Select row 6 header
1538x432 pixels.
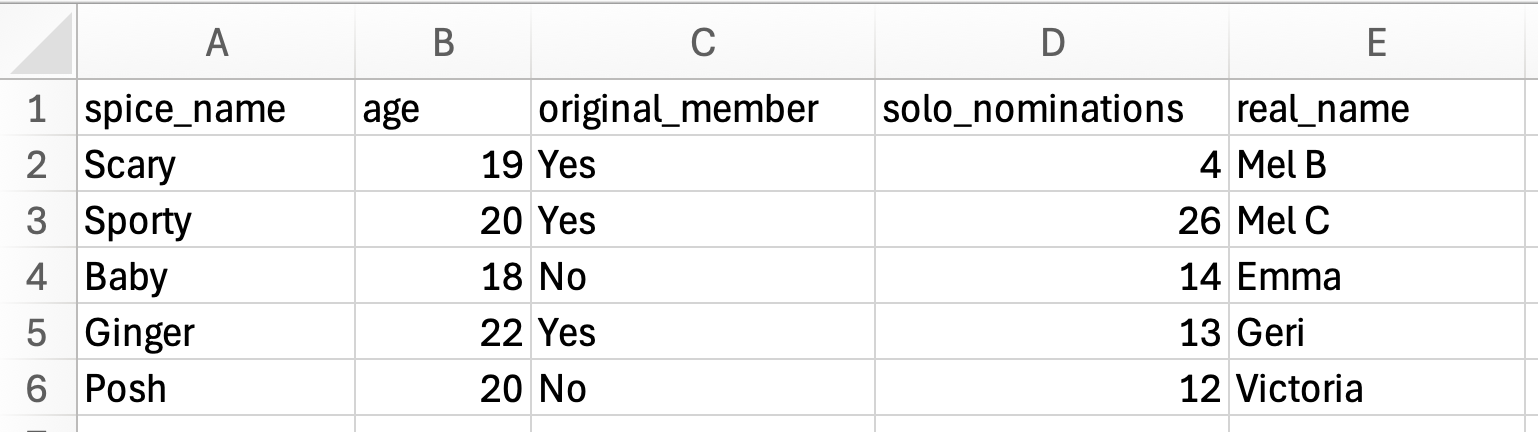tap(37, 388)
